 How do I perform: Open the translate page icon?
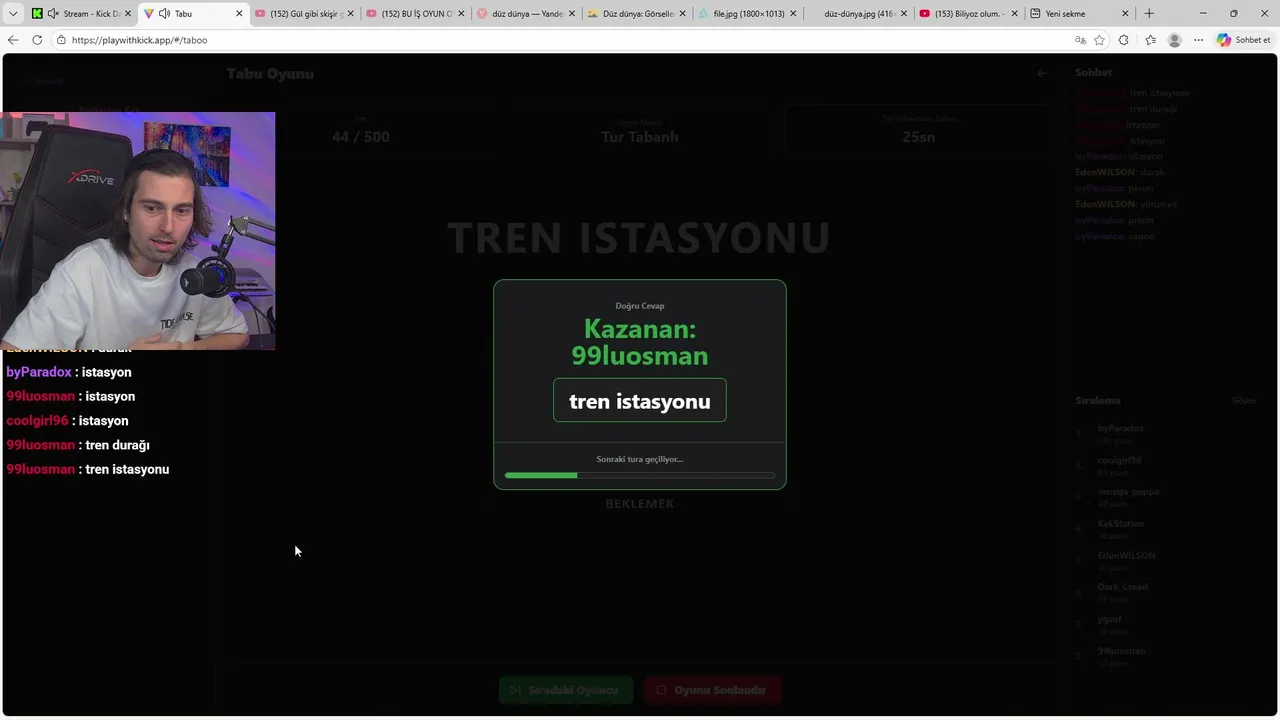(x=1080, y=40)
